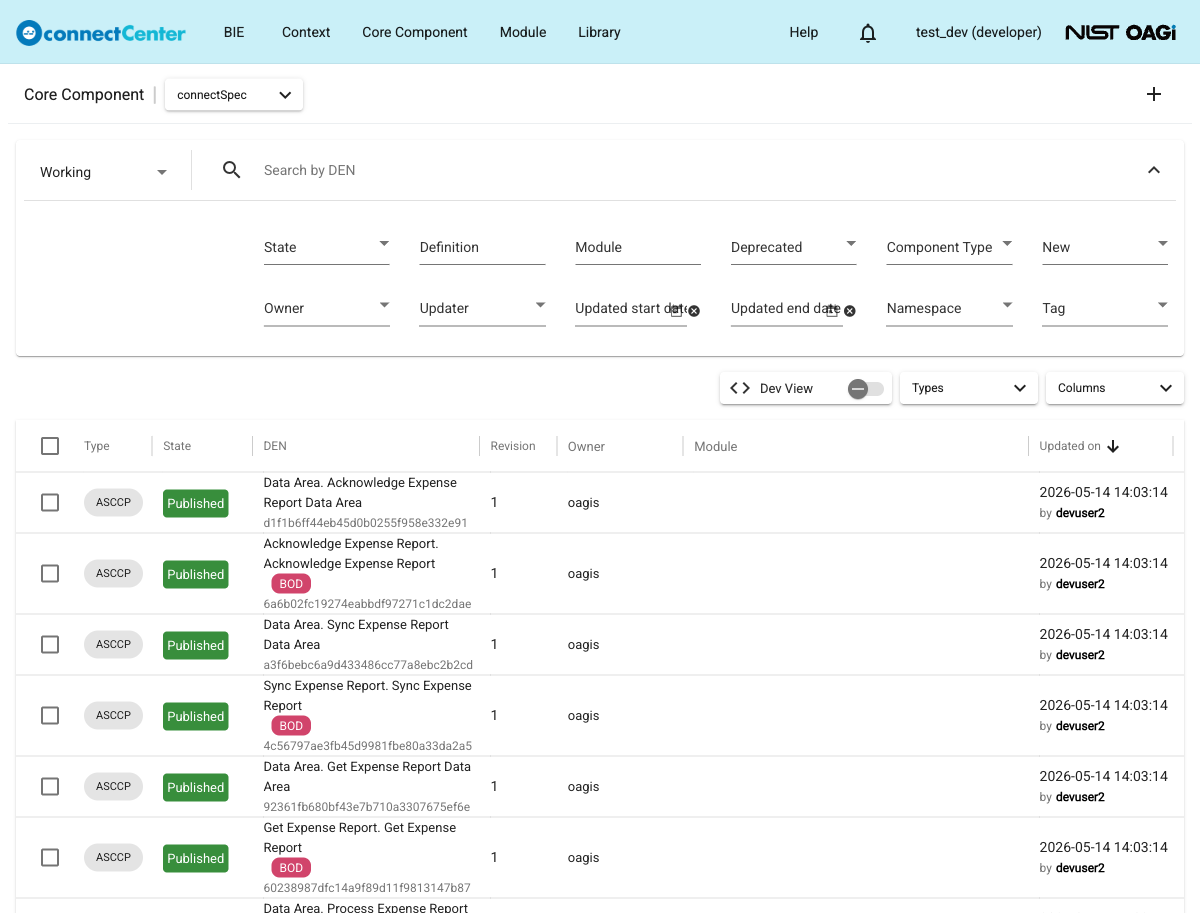1200x913 pixels.
Task: Click GUID d1f1b6ff44eb45d0b0255f958e332e91
Action: [x=365, y=522]
